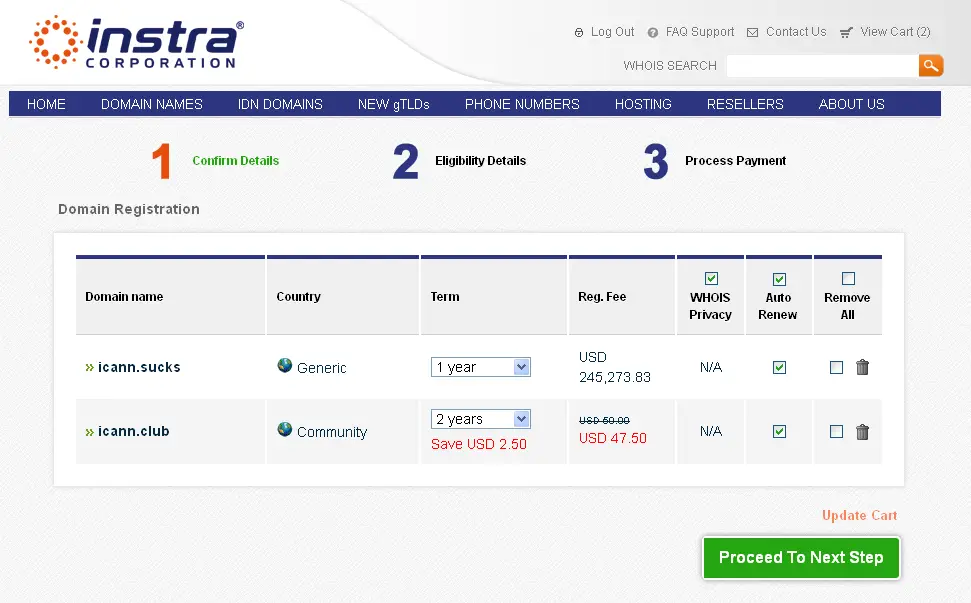Open the DOMAIN NAMES menu
Image resolution: width=971 pixels, height=603 pixels.
(x=152, y=104)
